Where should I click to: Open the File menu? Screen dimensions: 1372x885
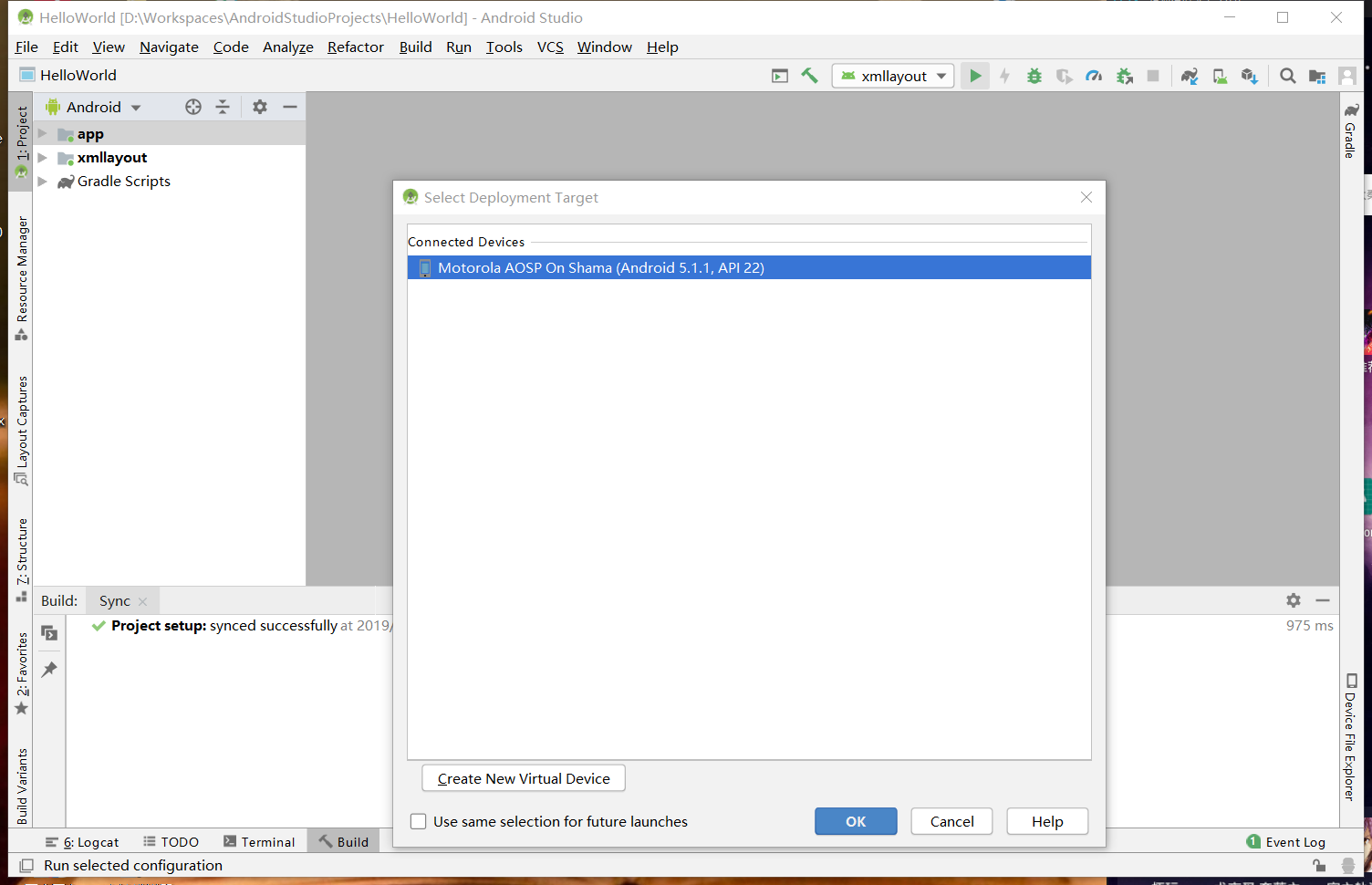coord(26,47)
